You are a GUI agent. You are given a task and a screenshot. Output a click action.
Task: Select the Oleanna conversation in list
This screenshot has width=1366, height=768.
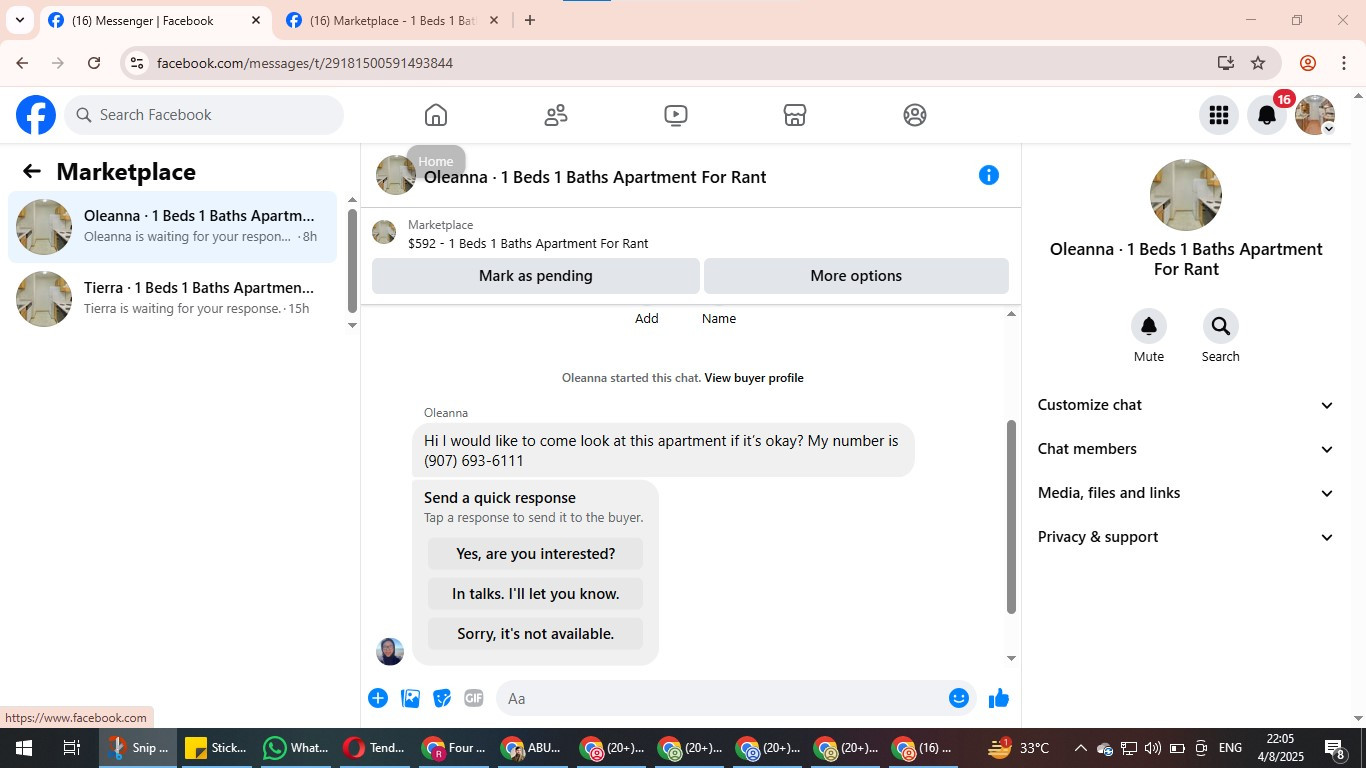[x=172, y=227]
